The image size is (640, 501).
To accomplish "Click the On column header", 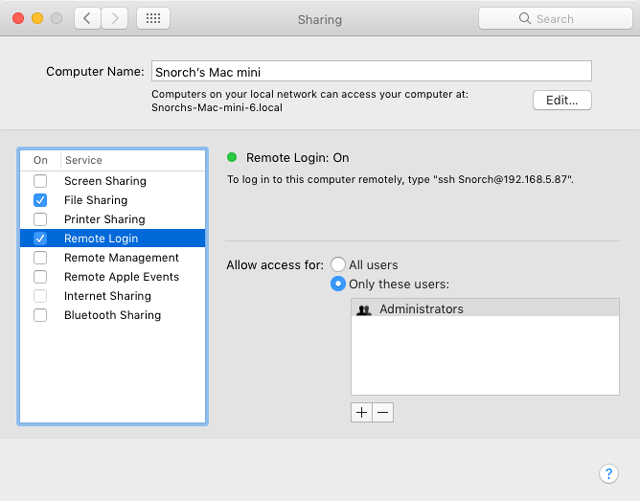I will tap(40, 160).
